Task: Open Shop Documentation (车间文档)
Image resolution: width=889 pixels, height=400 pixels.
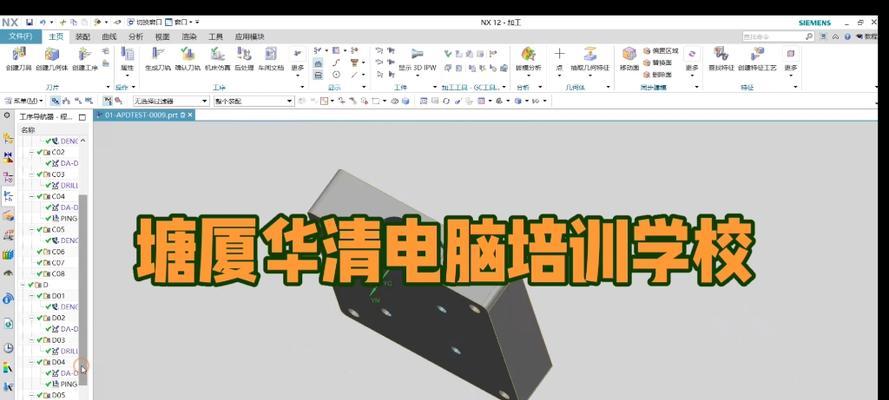Action: point(271,59)
